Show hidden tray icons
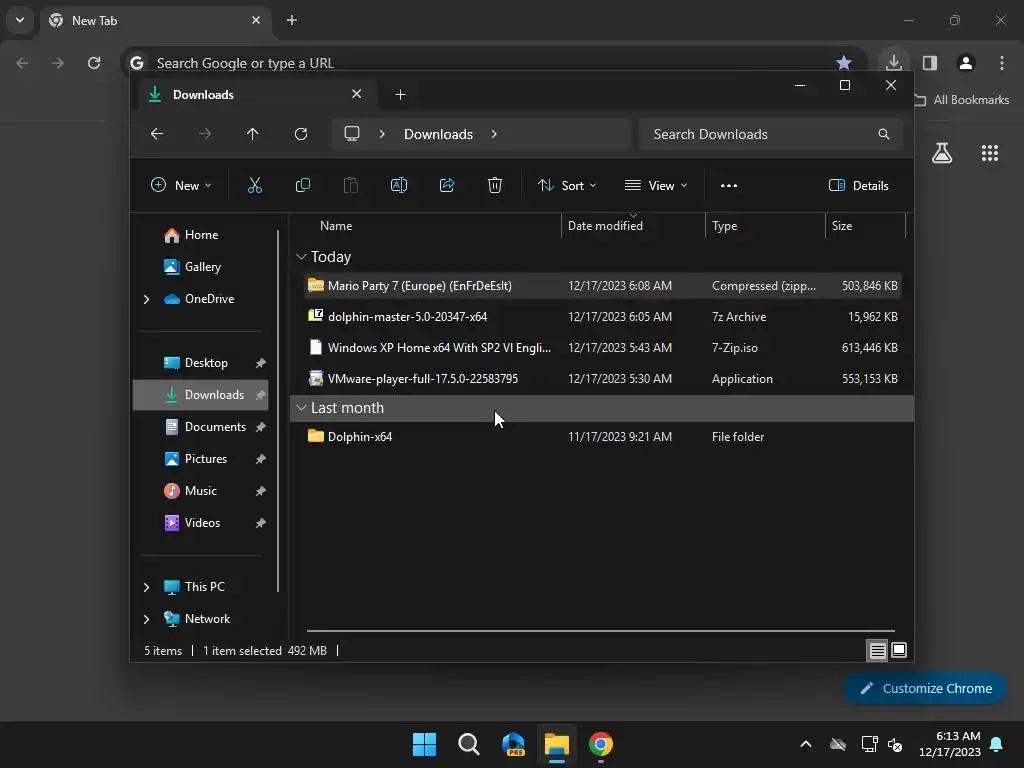The image size is (1024, 768). pos(806,744)
